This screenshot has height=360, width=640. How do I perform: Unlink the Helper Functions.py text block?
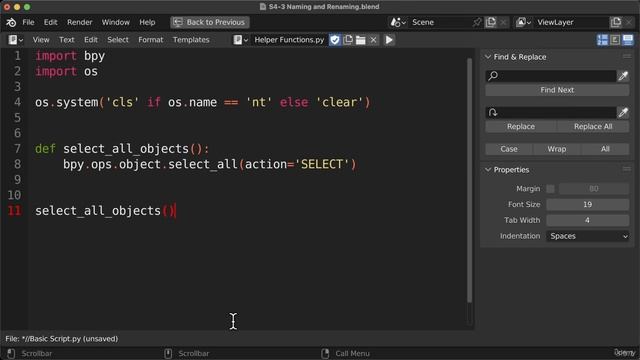373,40
